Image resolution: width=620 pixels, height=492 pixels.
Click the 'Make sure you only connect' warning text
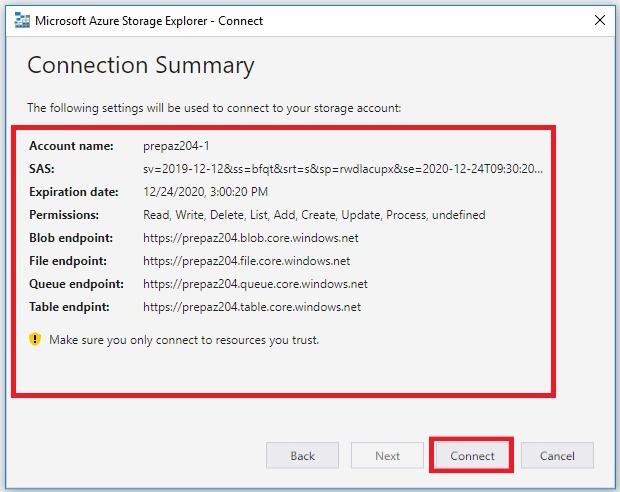click(x=185, y=340)
